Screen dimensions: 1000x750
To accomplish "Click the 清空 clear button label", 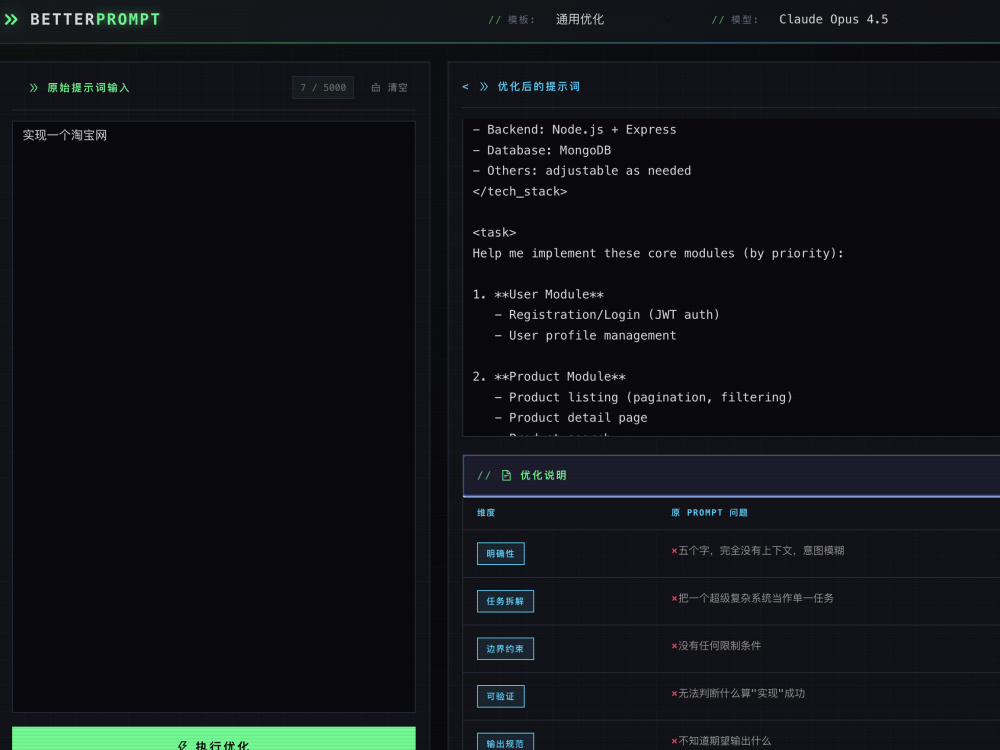I will tap(397, 88).
